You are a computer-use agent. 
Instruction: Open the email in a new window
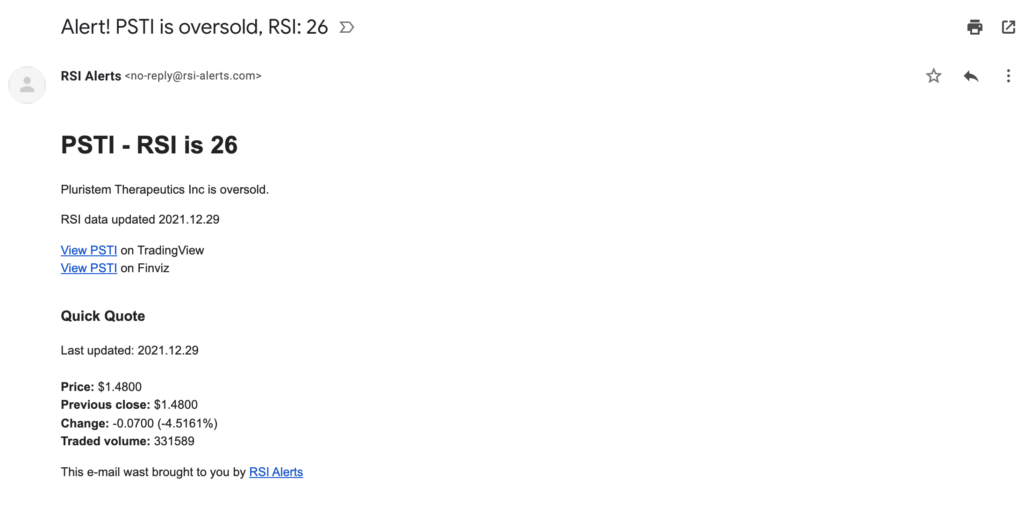[x=1008, y=27]
